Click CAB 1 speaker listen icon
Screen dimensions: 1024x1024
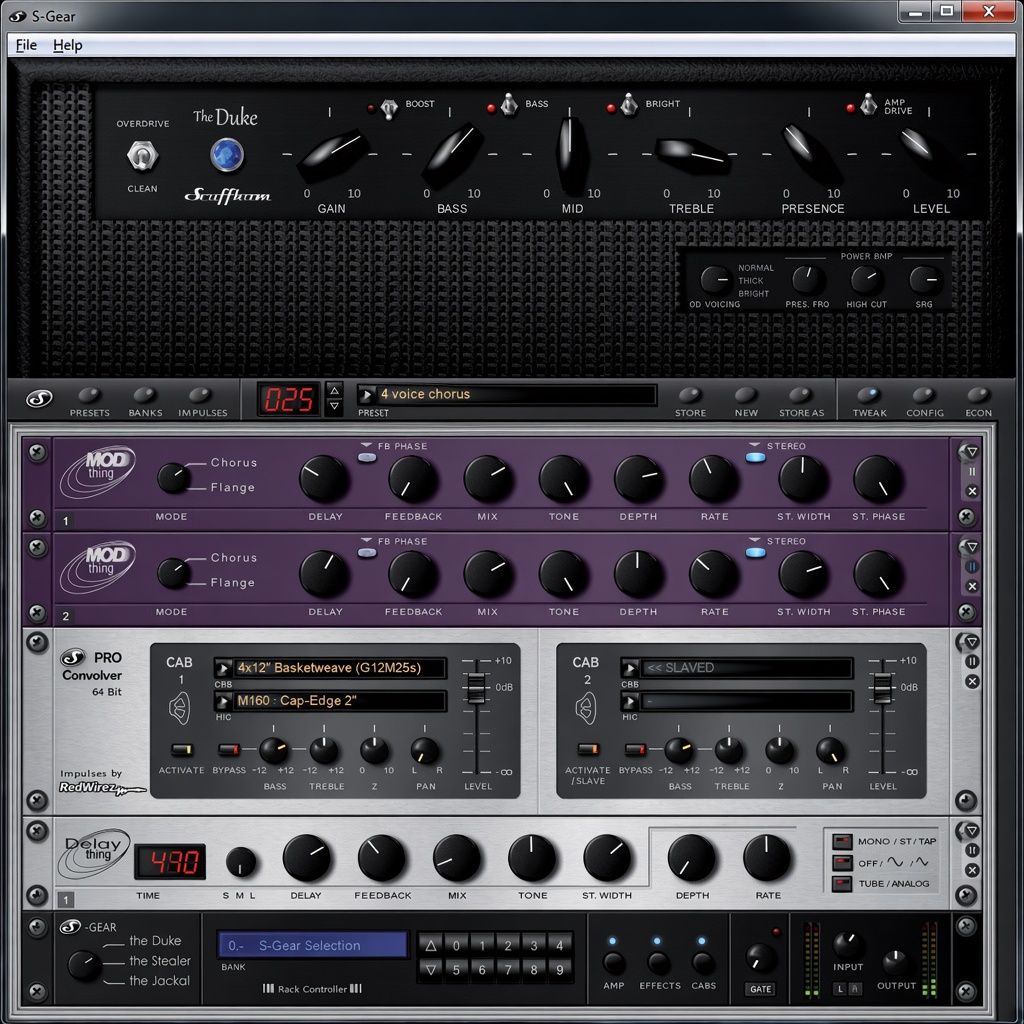(x=180, y=709)
